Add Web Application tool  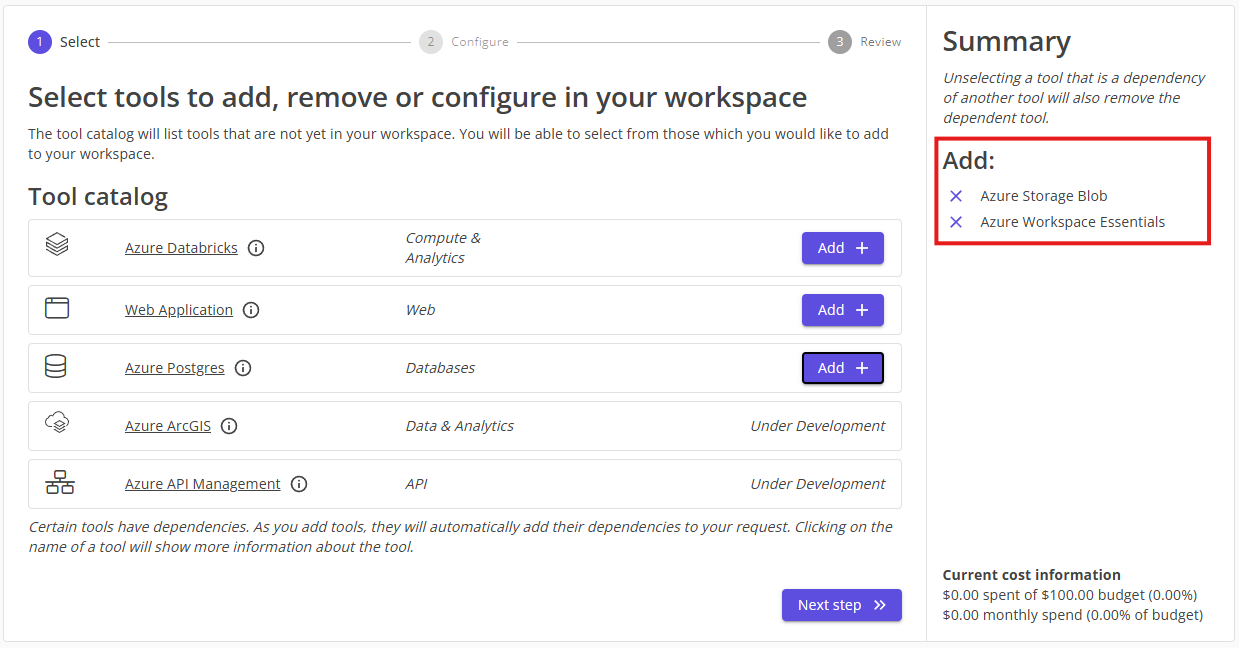click(x=842, y=310)
